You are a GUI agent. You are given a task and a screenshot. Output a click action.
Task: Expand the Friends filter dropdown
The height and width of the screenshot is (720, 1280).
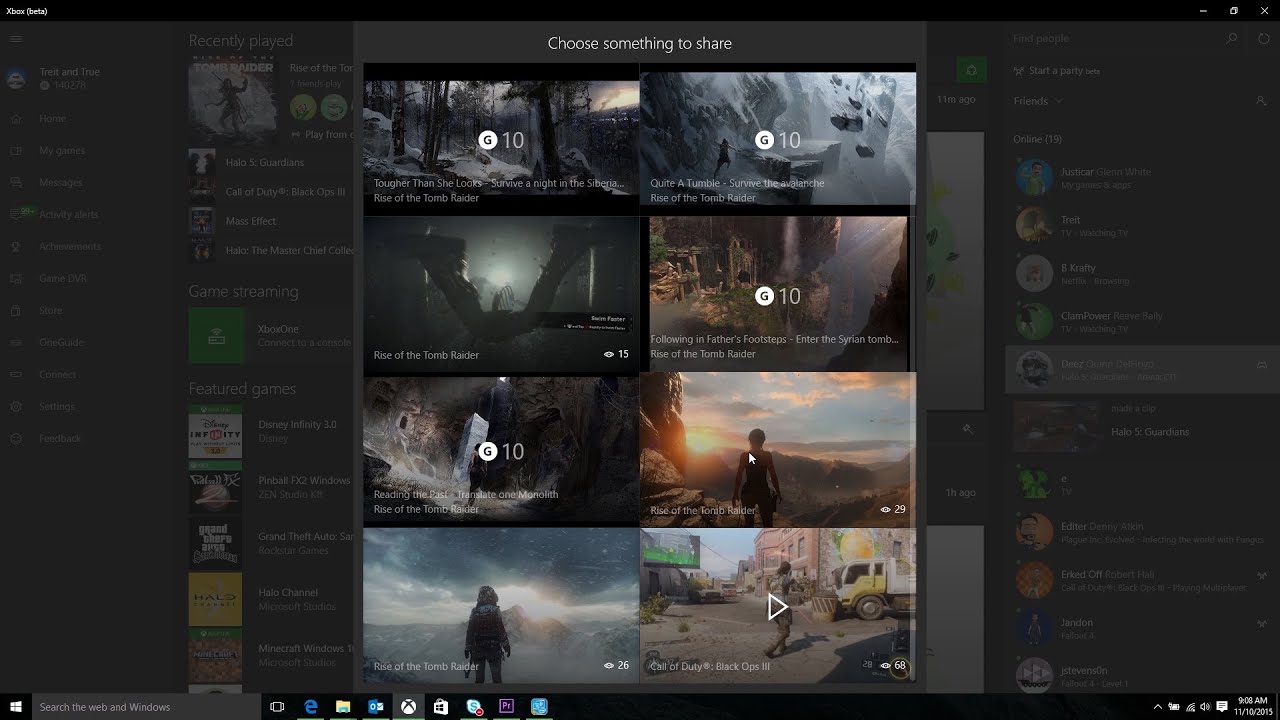tap(1039, 101)
